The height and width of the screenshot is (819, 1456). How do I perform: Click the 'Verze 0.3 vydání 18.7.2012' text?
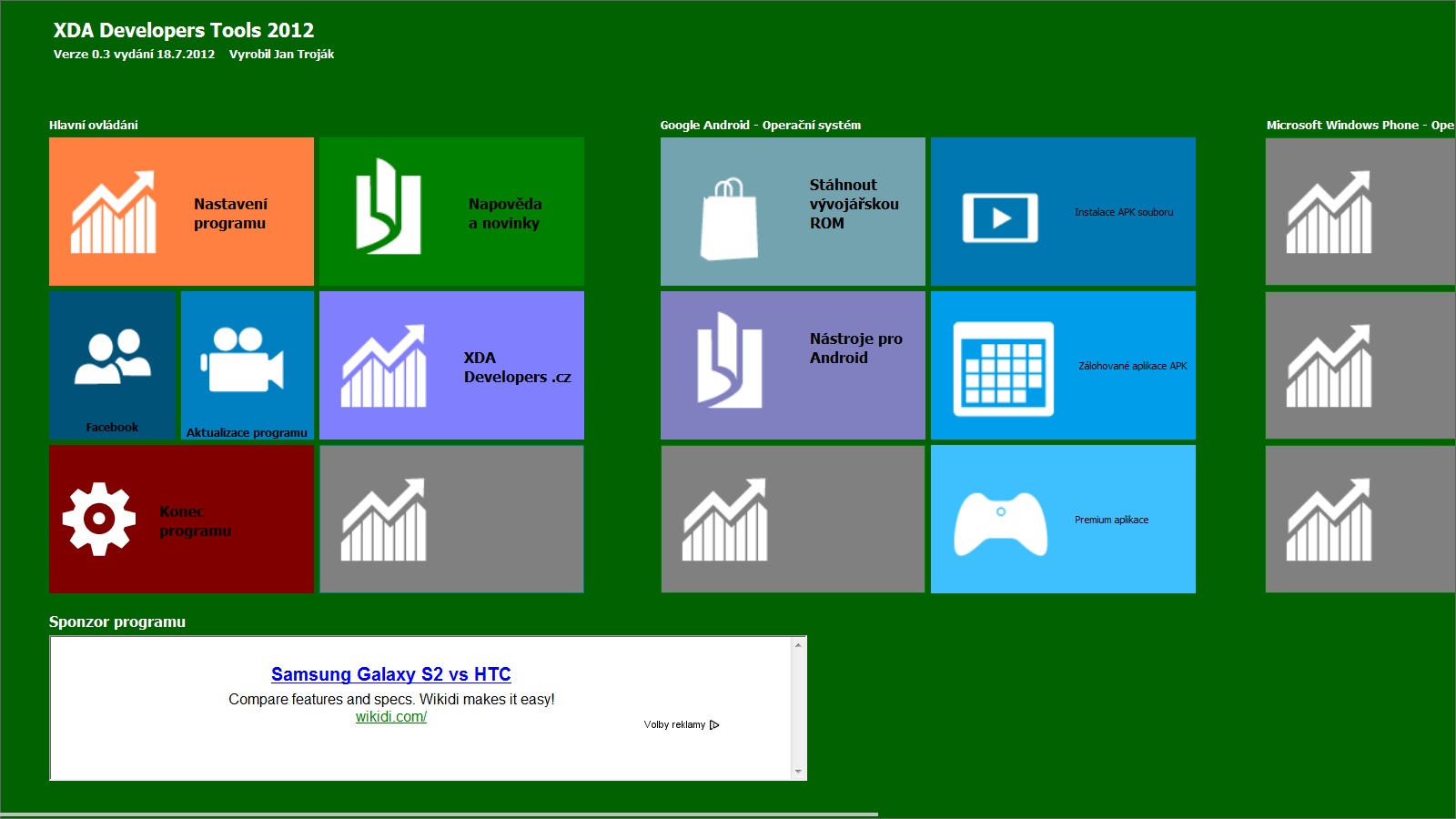(134, 55)
